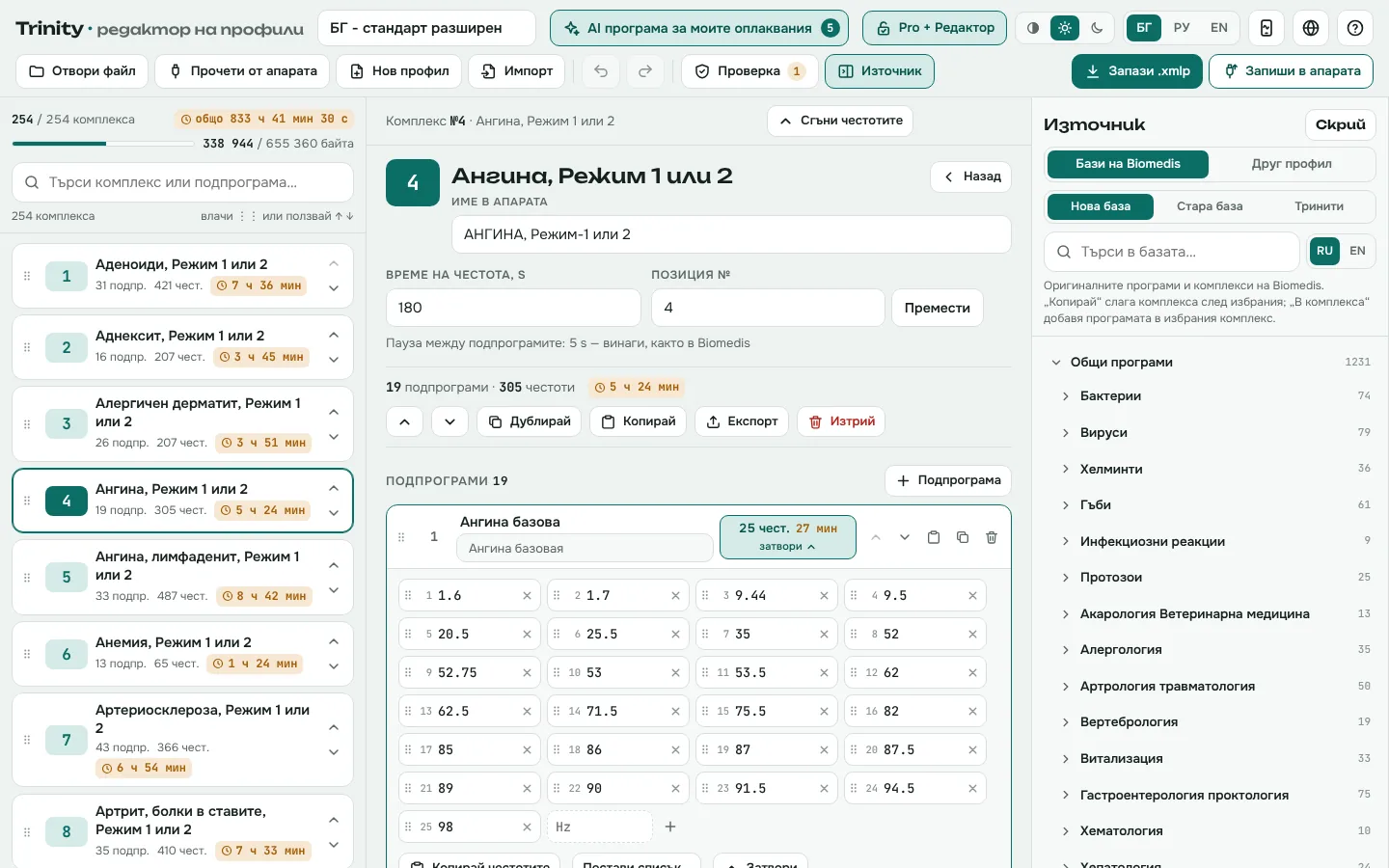This screenshot has width=1389, height=868.
Task: Open the help question mark icon
Action: [1355, 28]
